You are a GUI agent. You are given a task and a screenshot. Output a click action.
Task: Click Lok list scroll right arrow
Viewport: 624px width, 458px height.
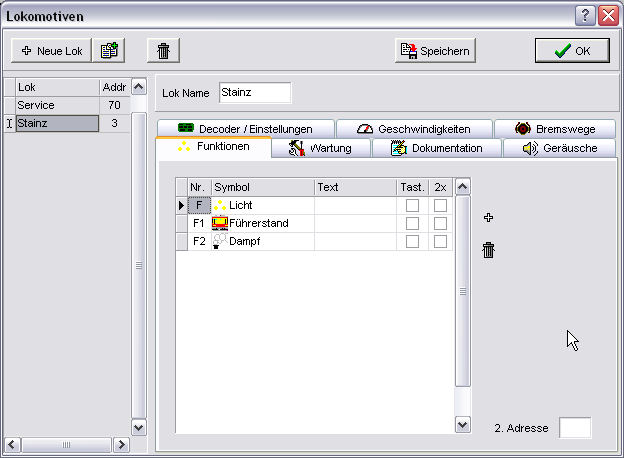(x=122, y=444)
